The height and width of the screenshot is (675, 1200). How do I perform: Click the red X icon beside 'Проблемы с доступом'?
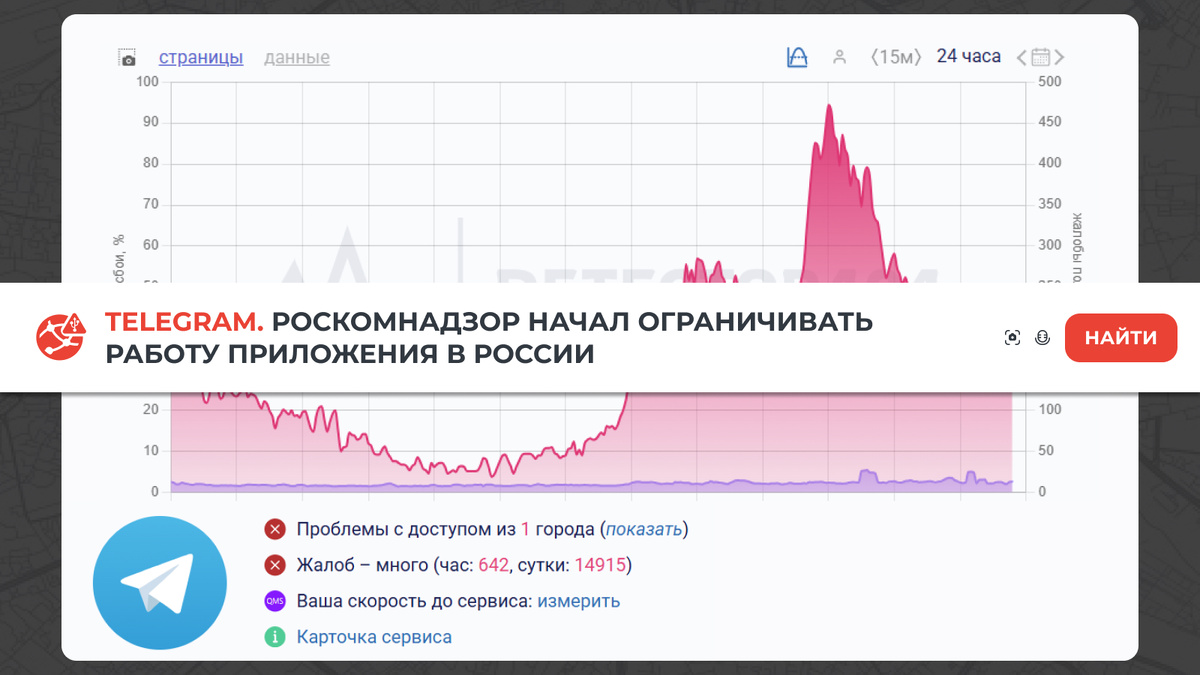(x=275, y=529)
